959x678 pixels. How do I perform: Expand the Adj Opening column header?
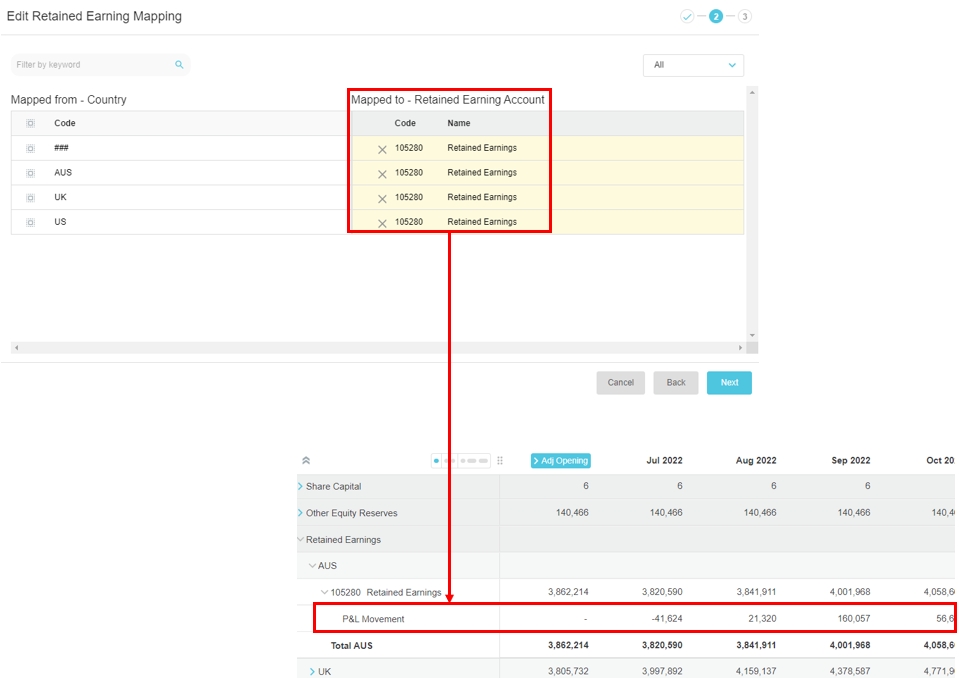[x=560, y=461]
